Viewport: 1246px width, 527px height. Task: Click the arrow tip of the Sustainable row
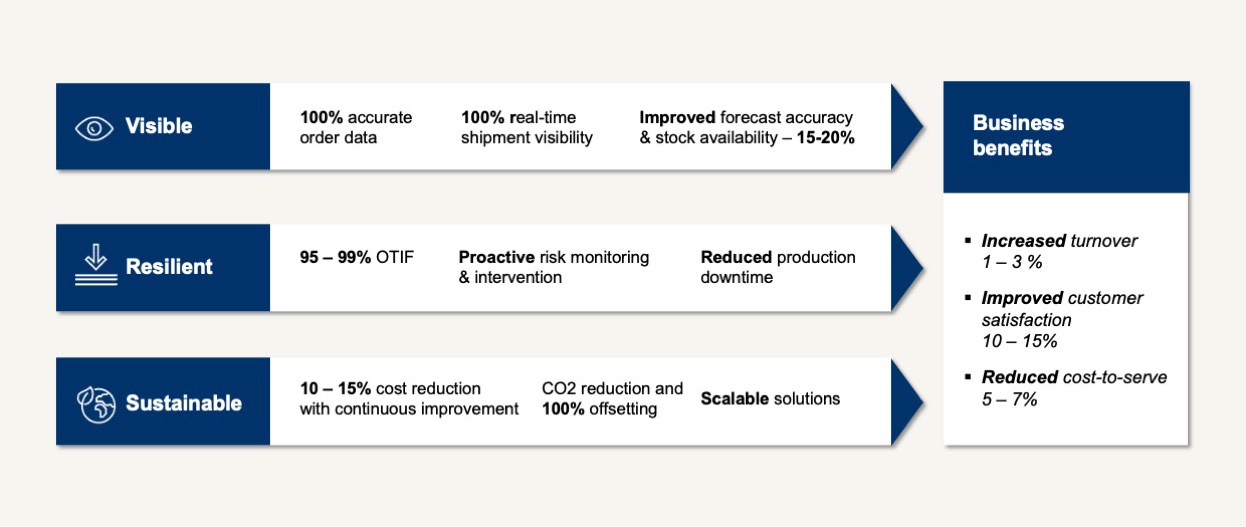coord(908,401)
